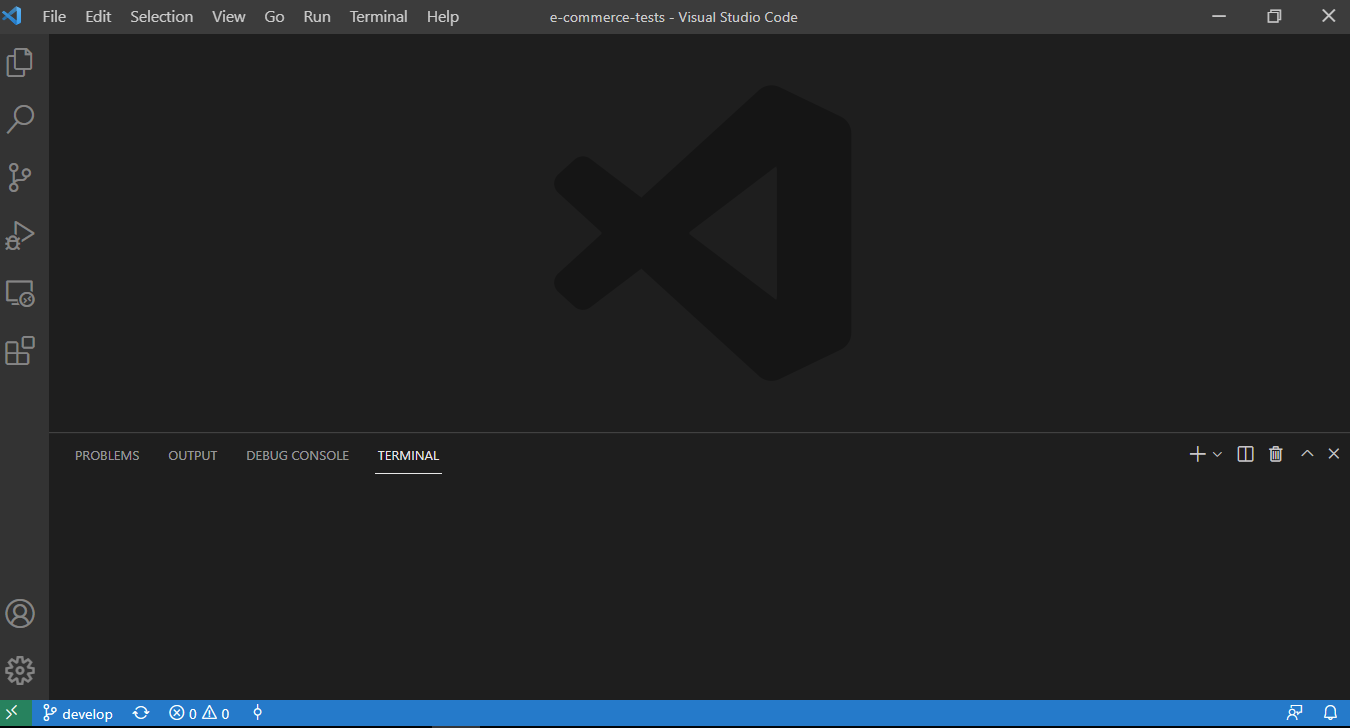Create a new terminal with plus icon
The height and width of the screenshot is (728, 1350).
click(x=1197, y=454)
